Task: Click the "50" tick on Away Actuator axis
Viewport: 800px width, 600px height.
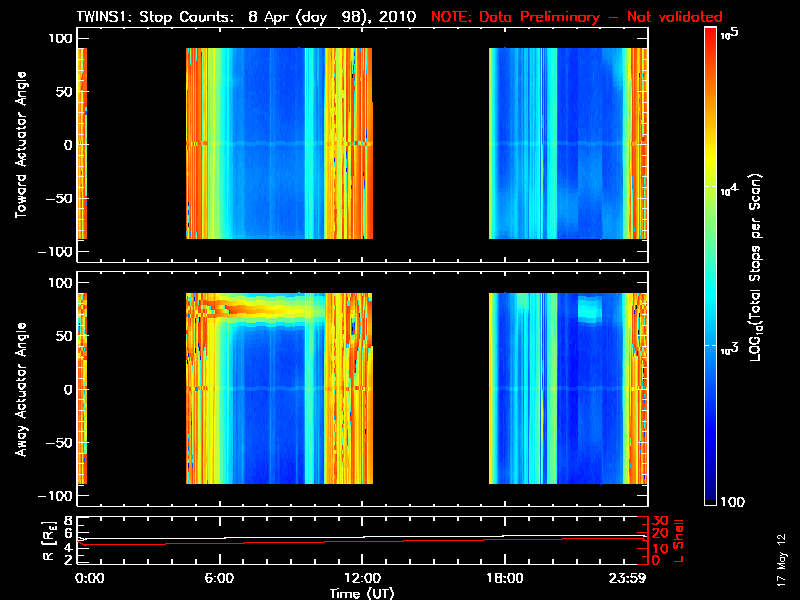Action: tap(64, 336)
